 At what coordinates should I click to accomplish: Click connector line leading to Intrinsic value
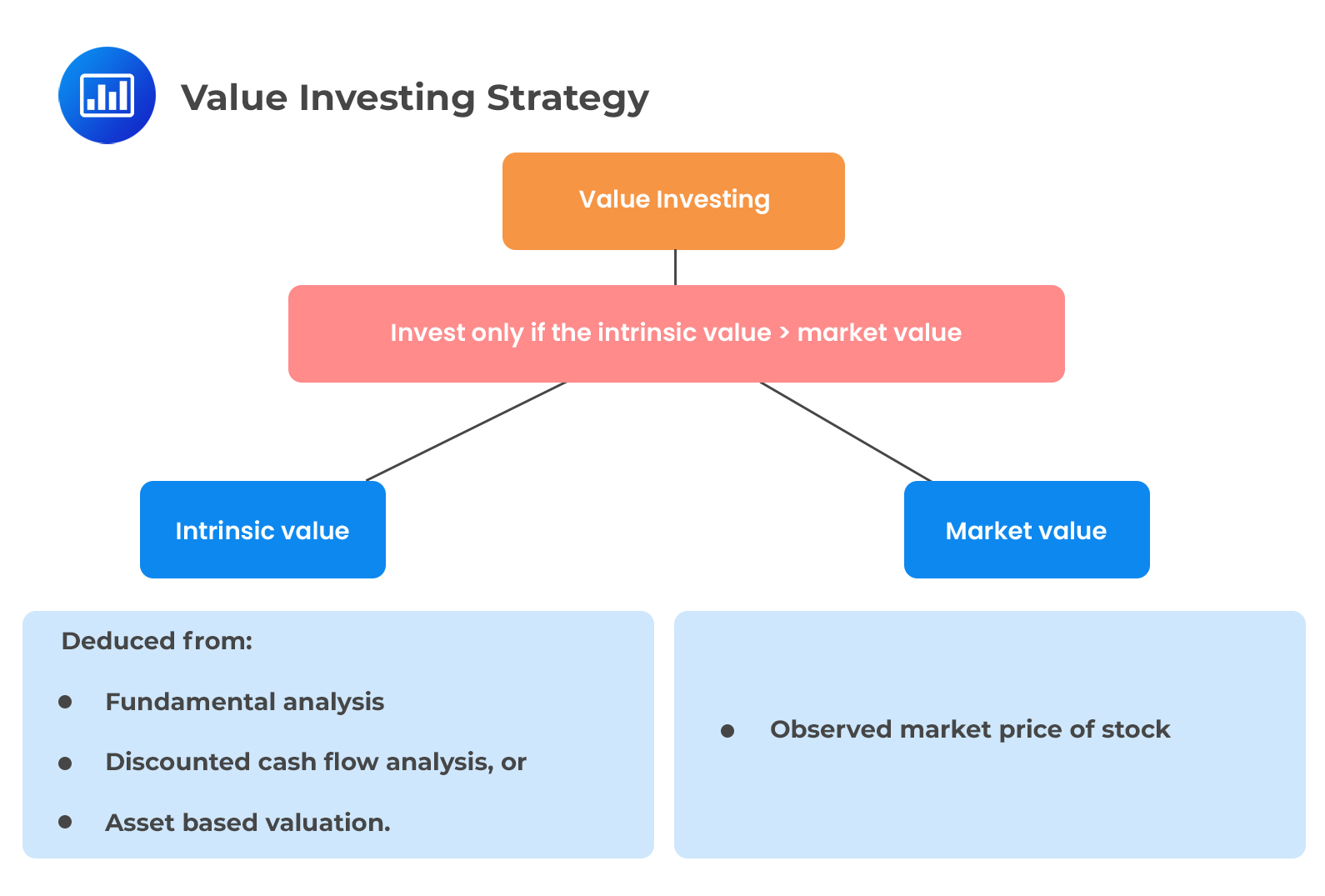coord(467,432)
